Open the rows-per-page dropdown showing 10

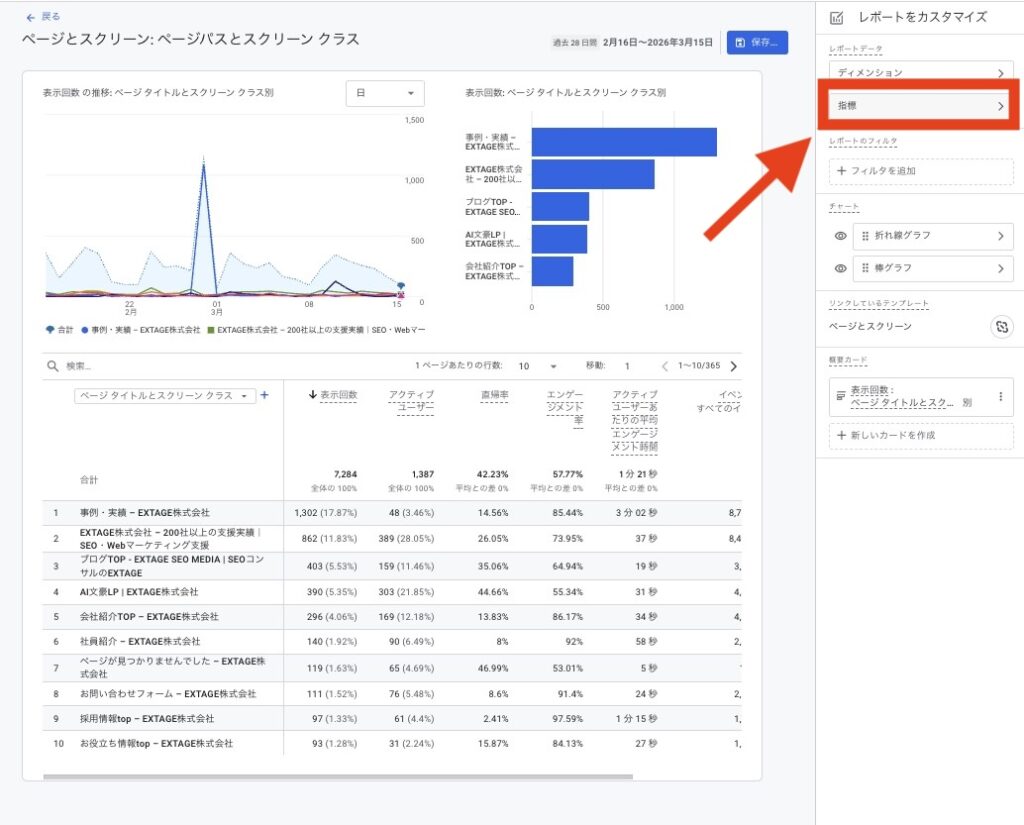tap(537, 367)
